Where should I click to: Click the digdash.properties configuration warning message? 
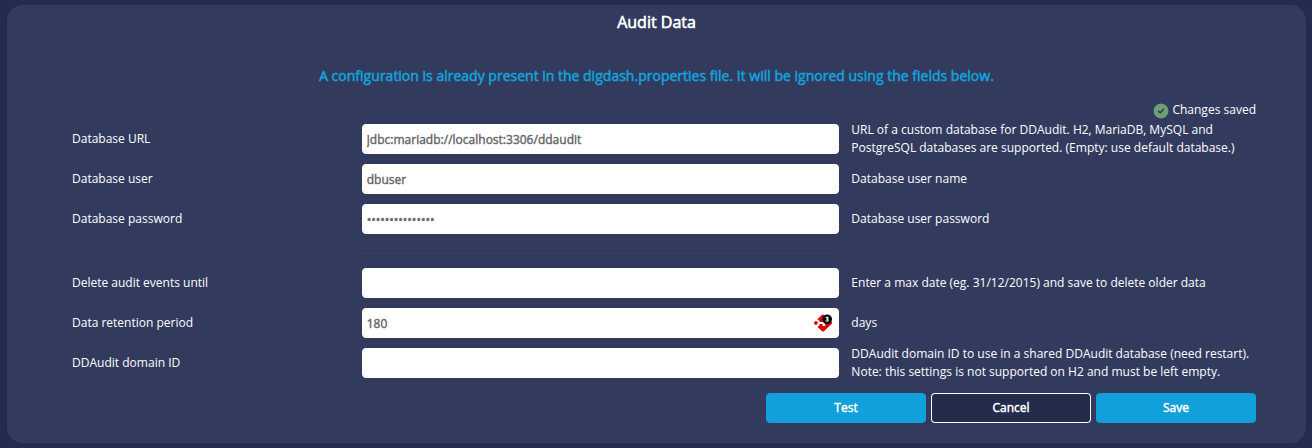coord(656,76)
